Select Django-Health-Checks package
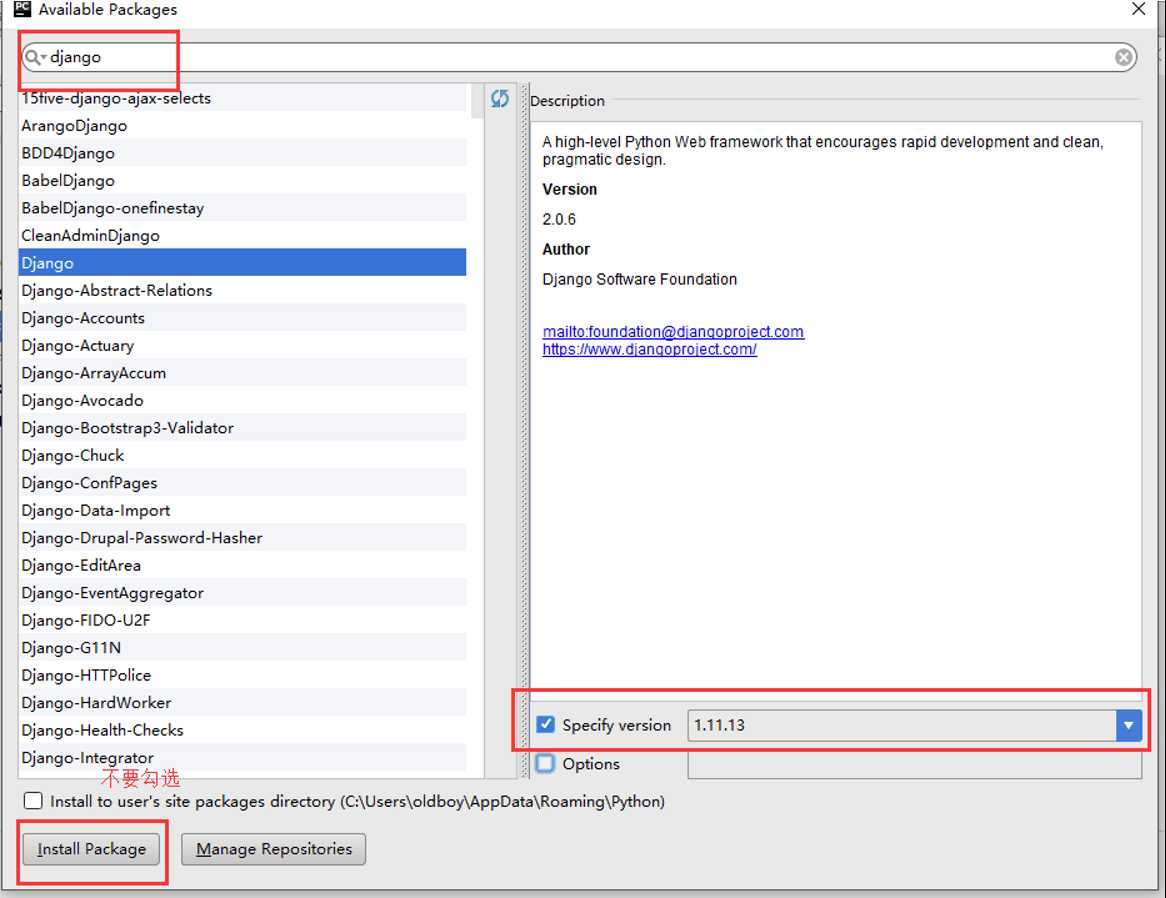This screenshot has width=1166, height=898. tap(242, 731)
